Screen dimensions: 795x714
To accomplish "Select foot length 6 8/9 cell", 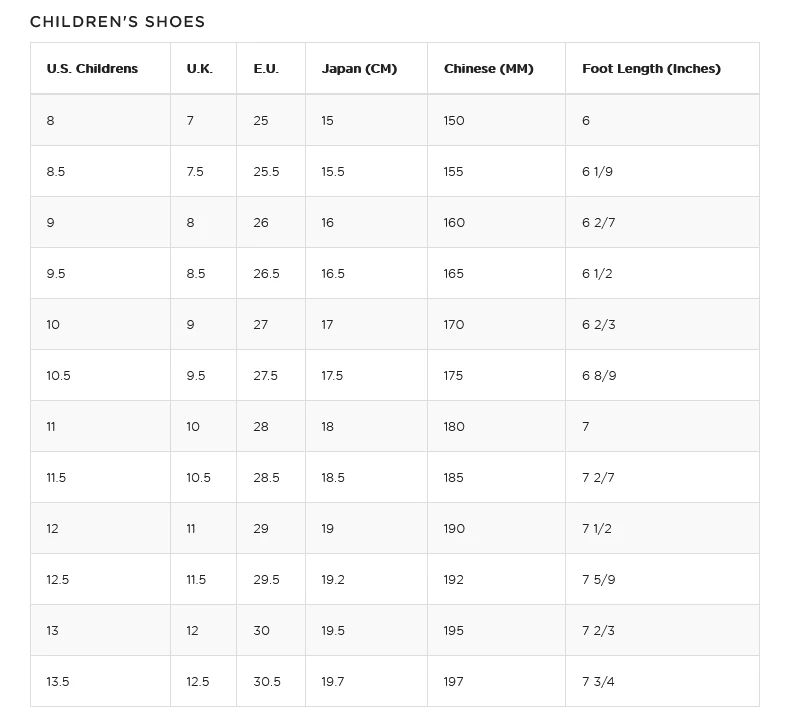I will click(x=599, y=376).
